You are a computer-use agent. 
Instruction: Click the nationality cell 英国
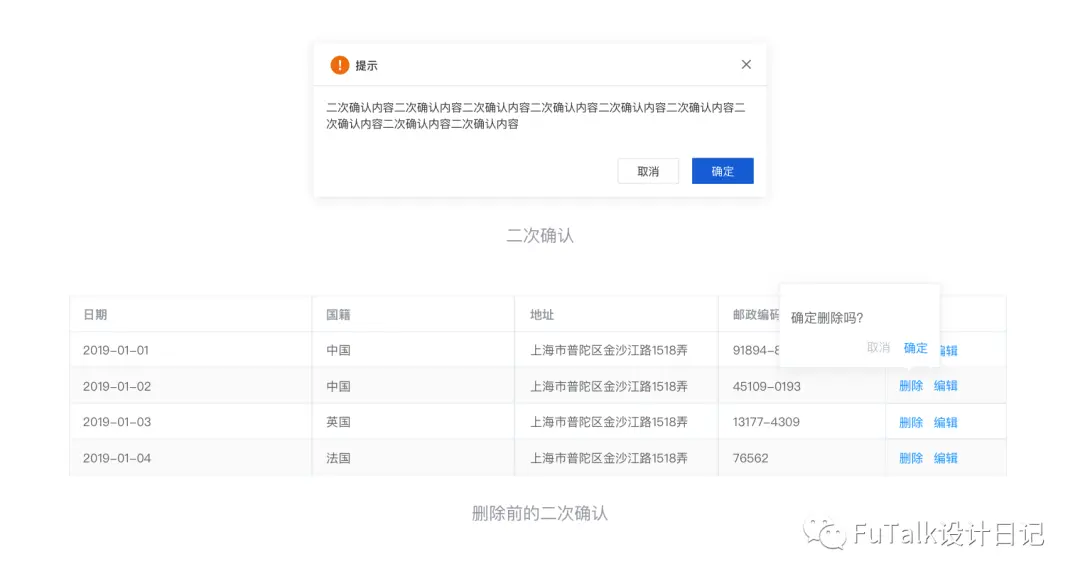(x=338, y=422)
